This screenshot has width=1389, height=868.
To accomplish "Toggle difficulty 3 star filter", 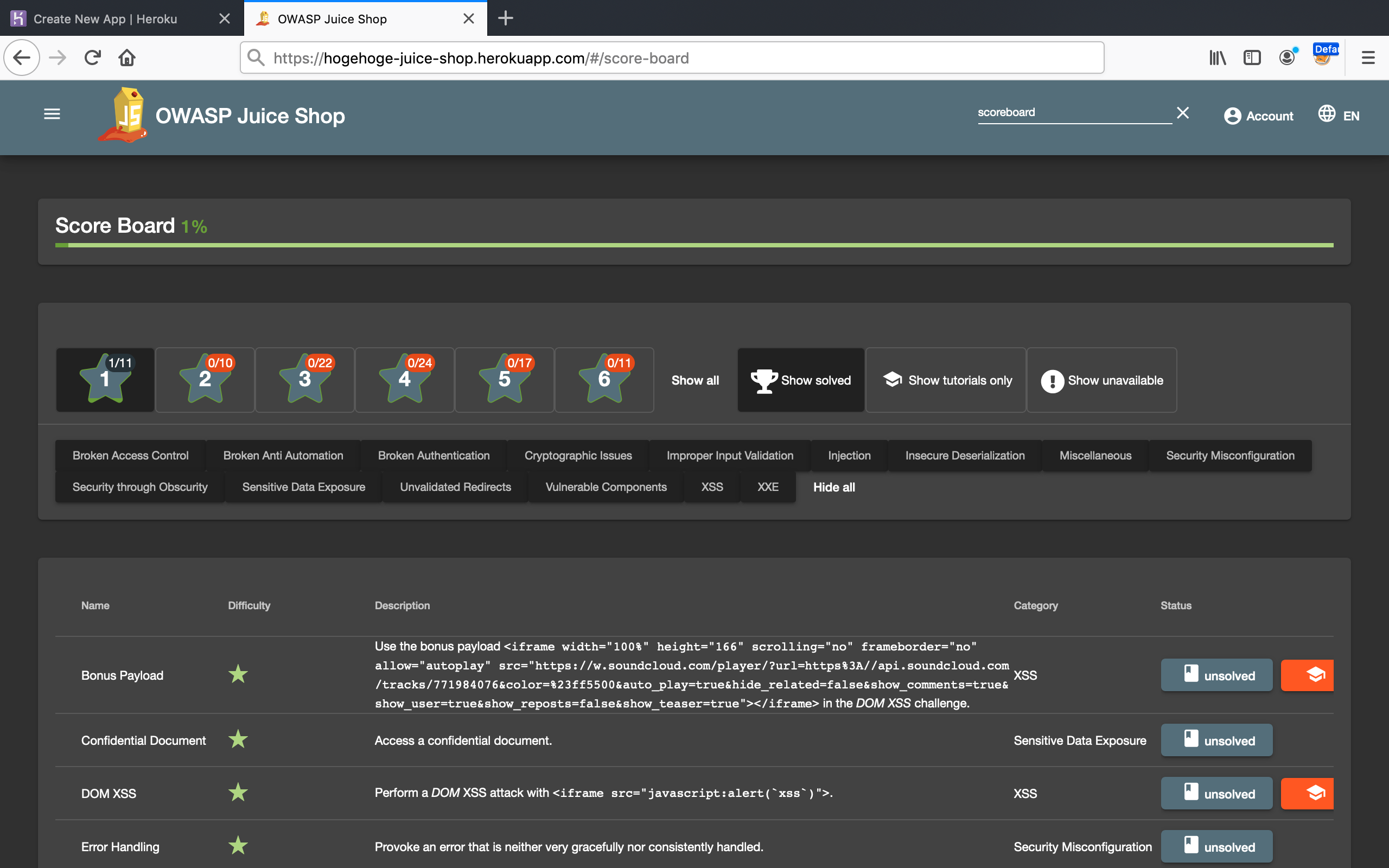I will point(305,379).
